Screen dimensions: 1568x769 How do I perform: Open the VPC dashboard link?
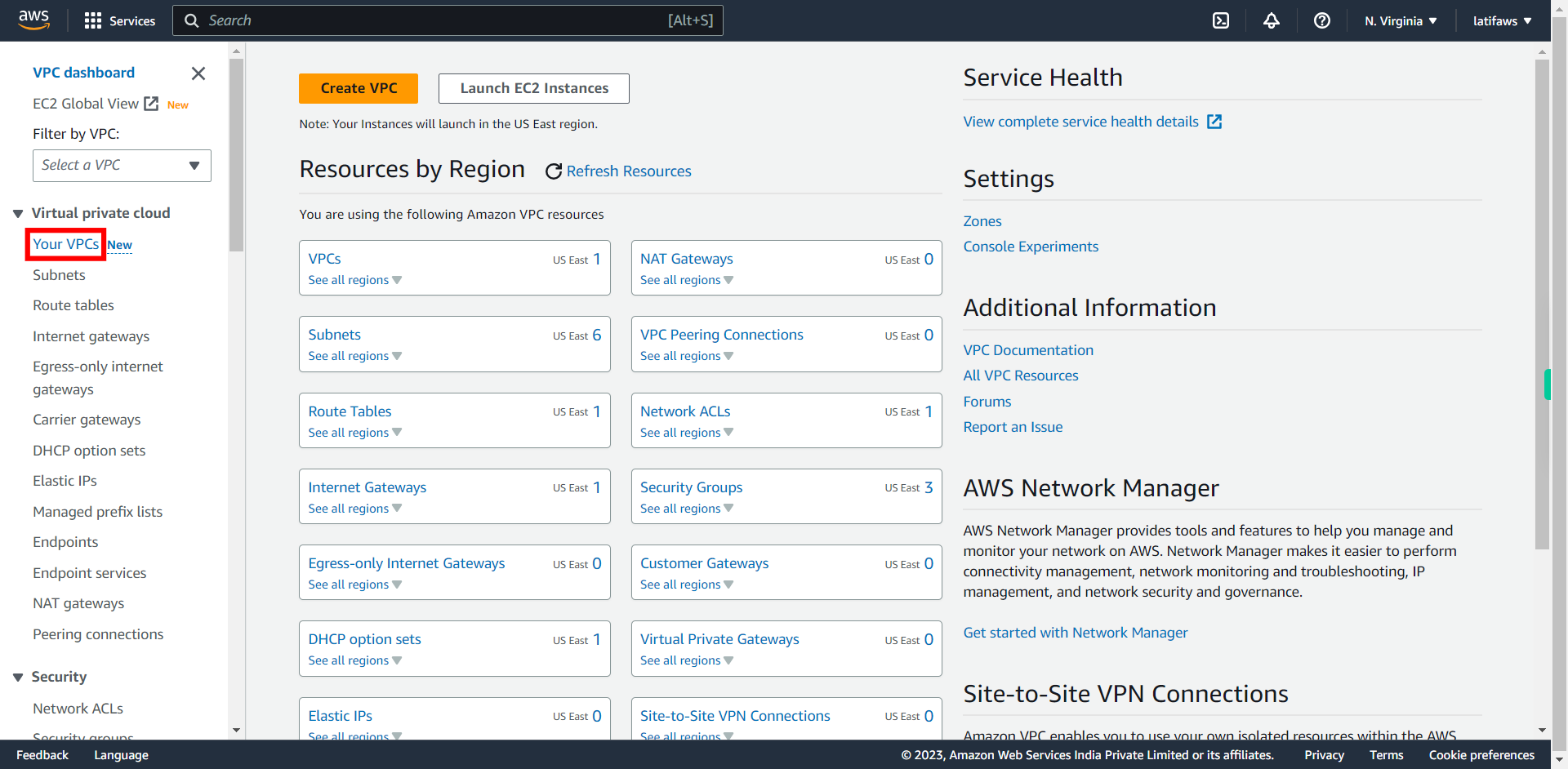(83, 73)
